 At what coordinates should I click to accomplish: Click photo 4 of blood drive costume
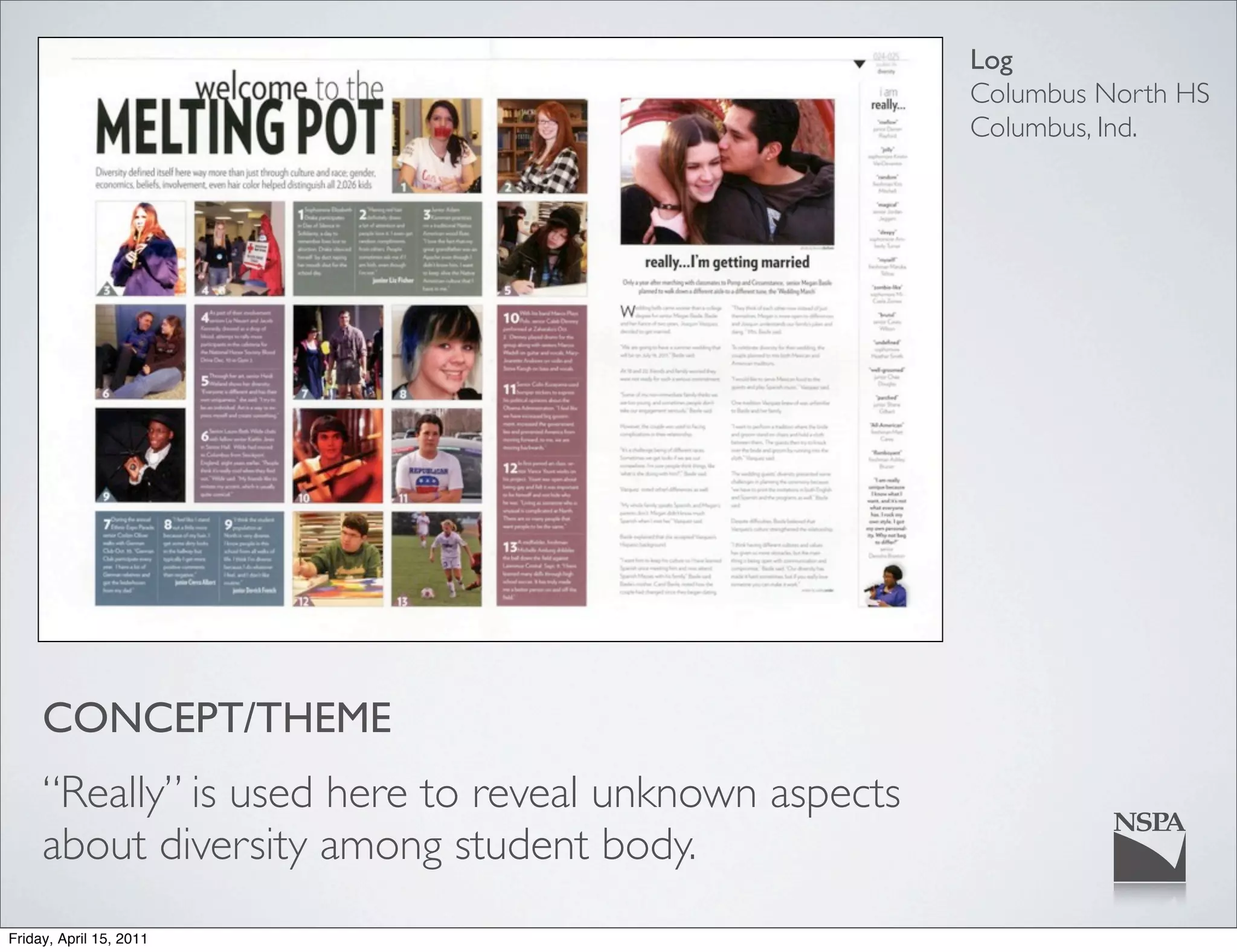pyautogui.click(x=239, y=248)
